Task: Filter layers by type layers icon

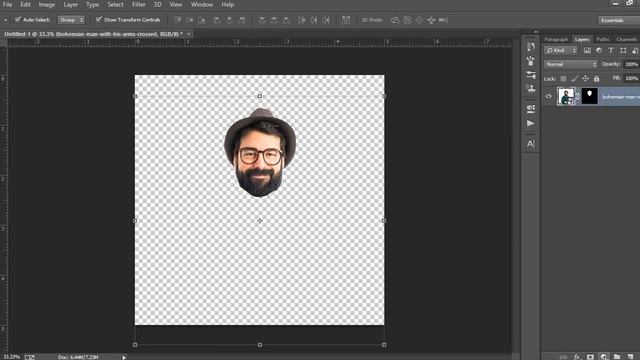Action: click(611, 51)
